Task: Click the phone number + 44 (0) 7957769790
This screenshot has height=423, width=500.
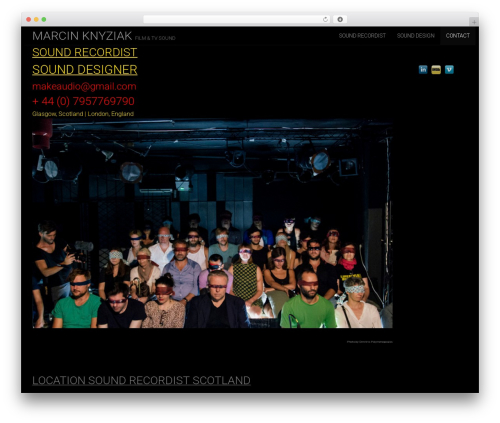Action: [x=83, y=101]
